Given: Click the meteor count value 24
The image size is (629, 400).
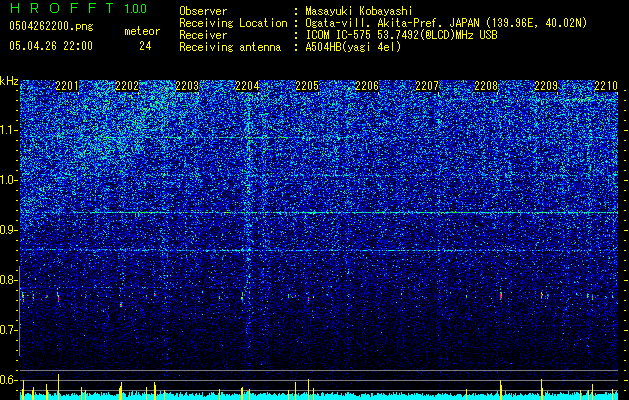Looking at the screenshot, I should [x=145, y=46].
